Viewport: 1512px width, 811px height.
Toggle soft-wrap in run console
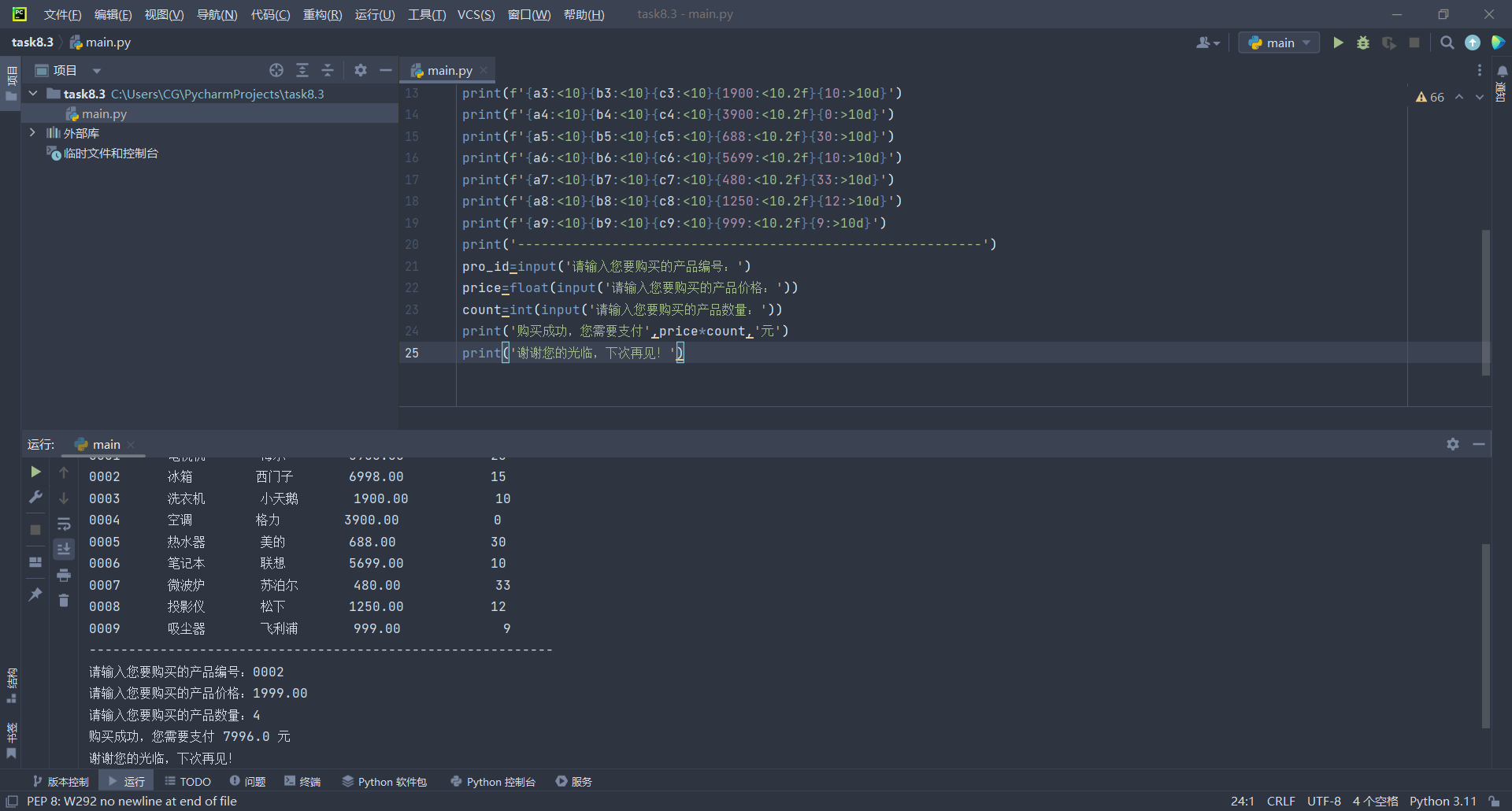pos(64,524)
